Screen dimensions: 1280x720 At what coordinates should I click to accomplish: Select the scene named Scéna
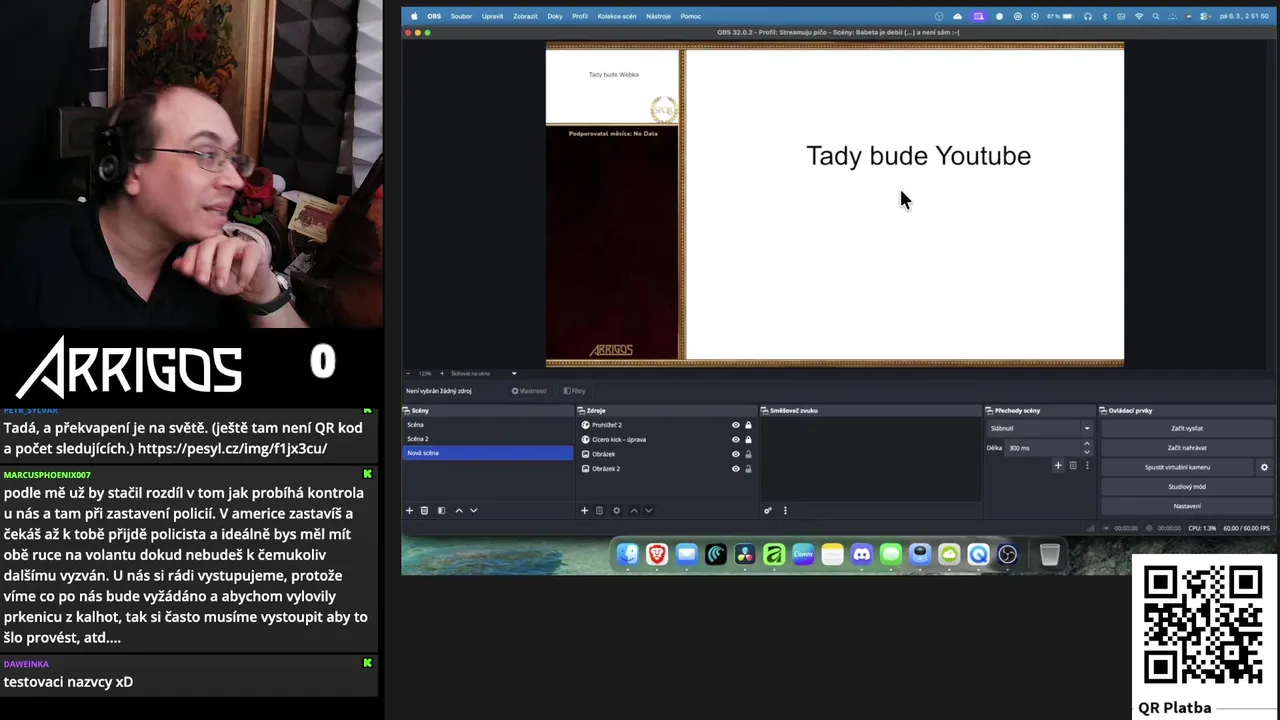coord(488,425)
